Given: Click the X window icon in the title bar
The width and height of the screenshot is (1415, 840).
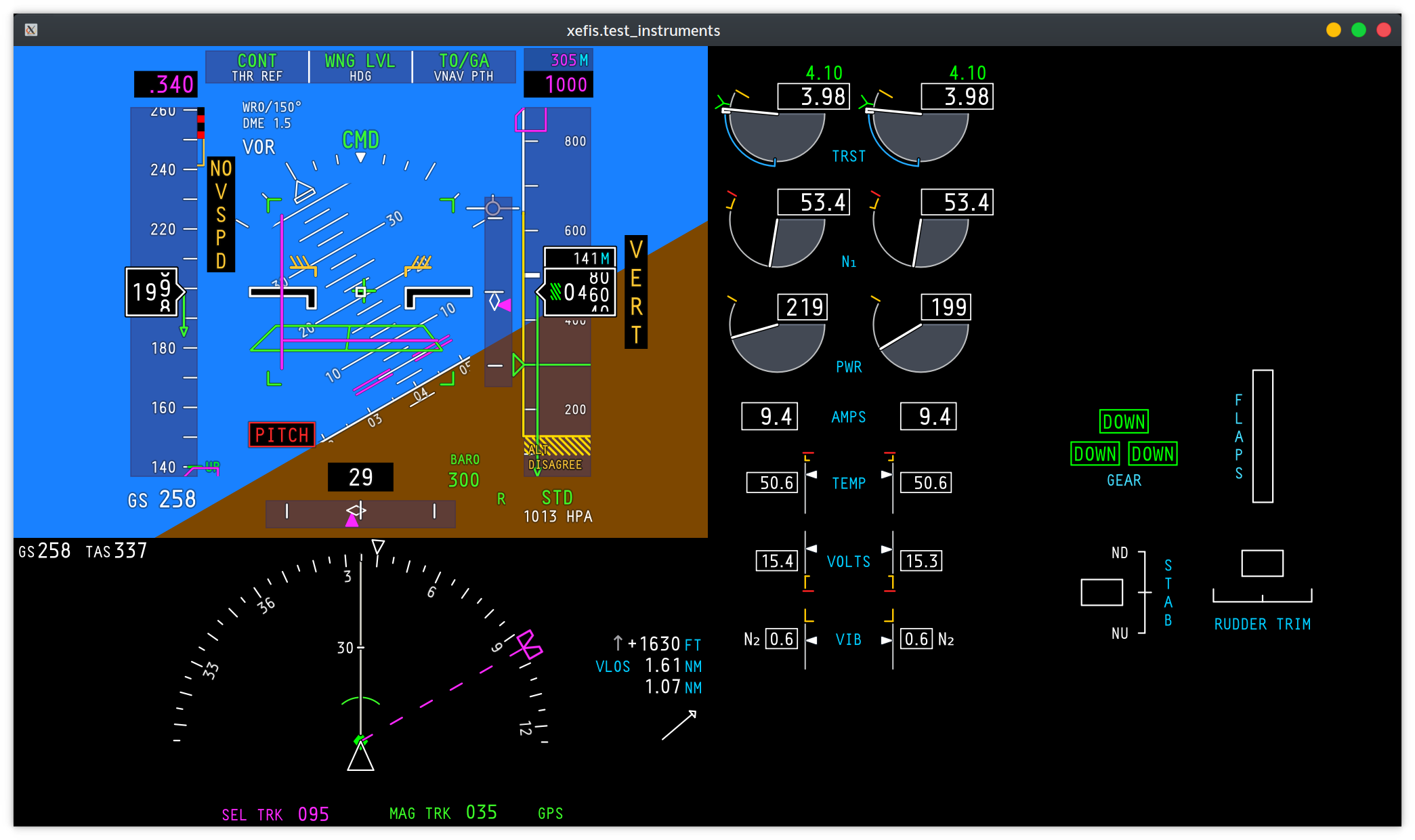Looking at the screenshot, I should point(31,30).
